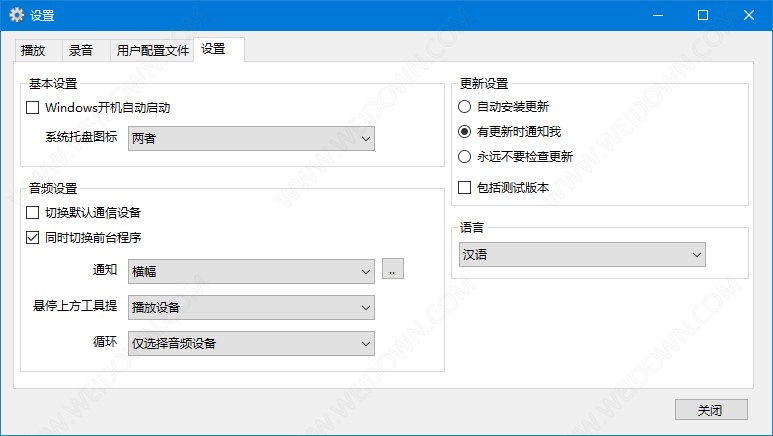The image size is (773, 436).
Task: Open the 系统托盘图标 dropdown
Action: 251,139
